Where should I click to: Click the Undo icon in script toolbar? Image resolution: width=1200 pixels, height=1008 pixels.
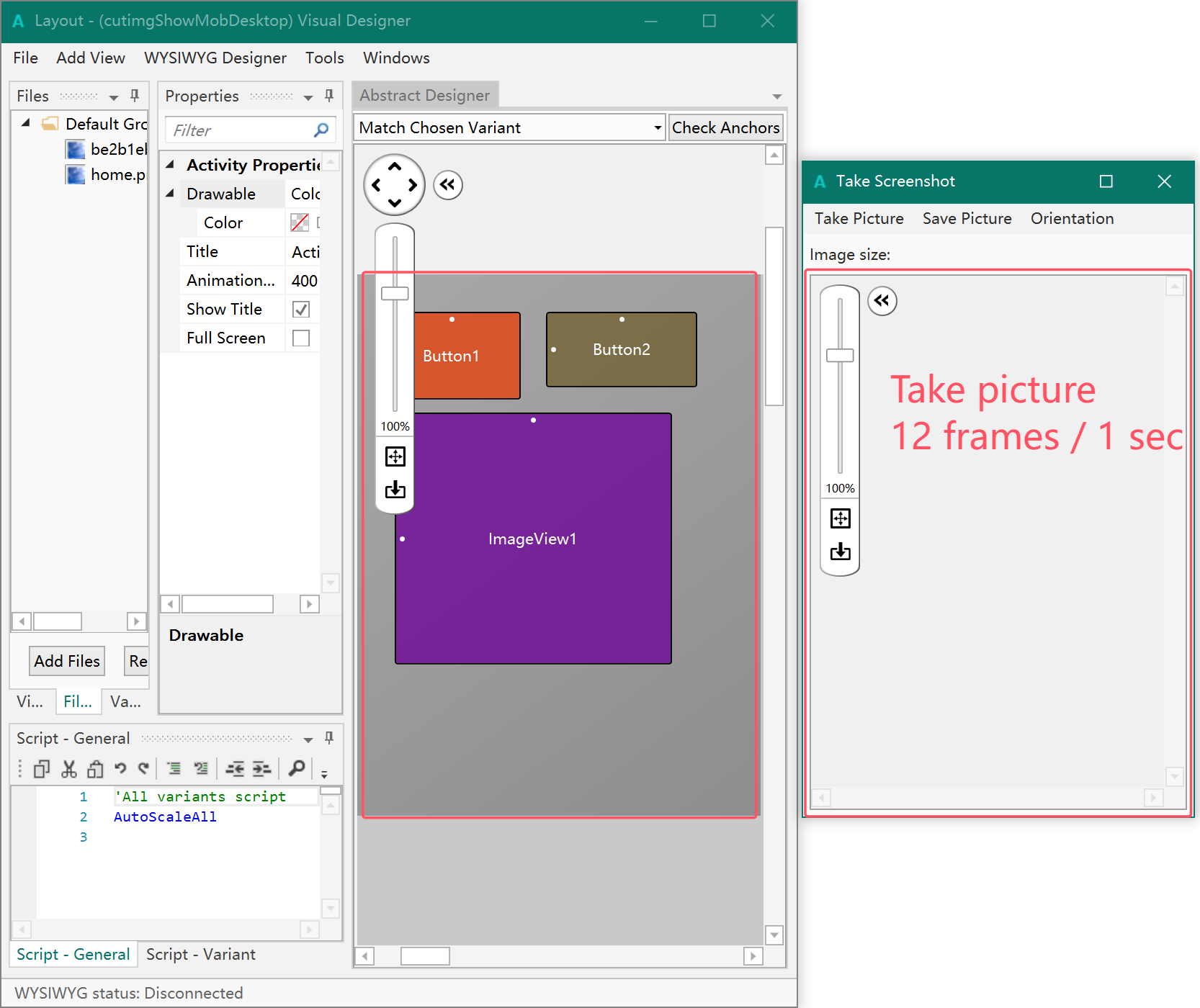point(120,769)
